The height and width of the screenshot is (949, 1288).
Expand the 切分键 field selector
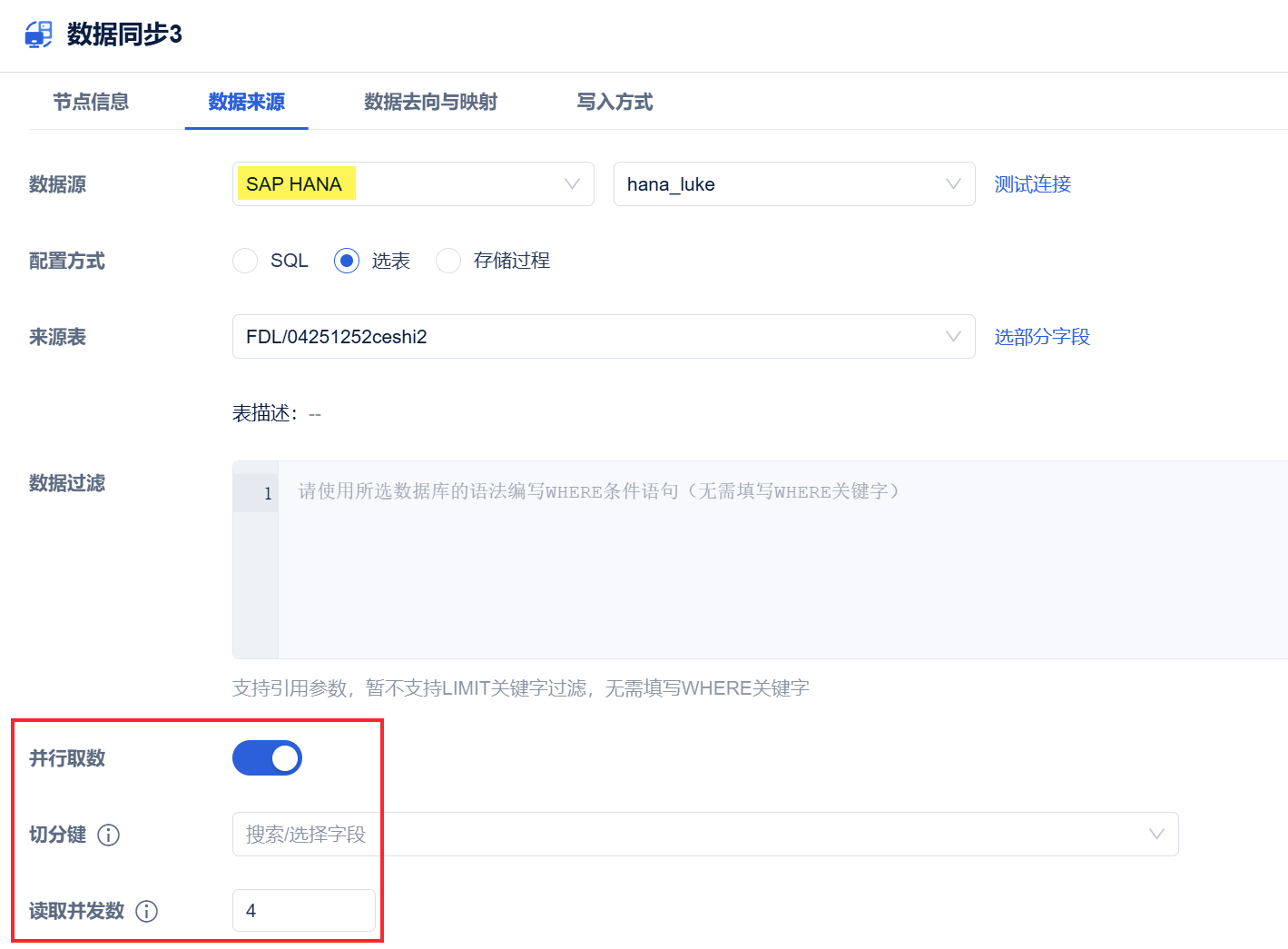[705, 834]
